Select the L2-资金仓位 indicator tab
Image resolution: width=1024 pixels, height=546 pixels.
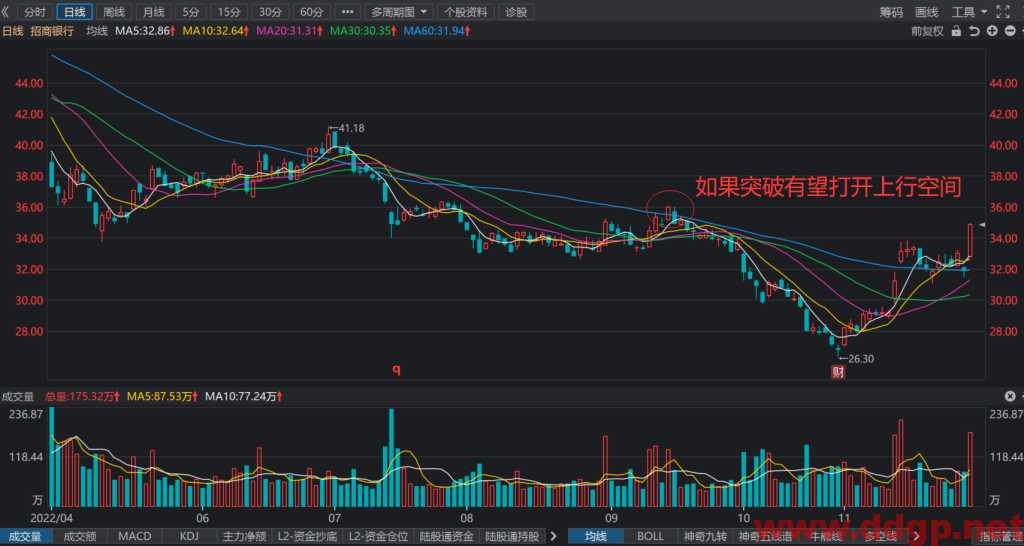pos(378,536)
